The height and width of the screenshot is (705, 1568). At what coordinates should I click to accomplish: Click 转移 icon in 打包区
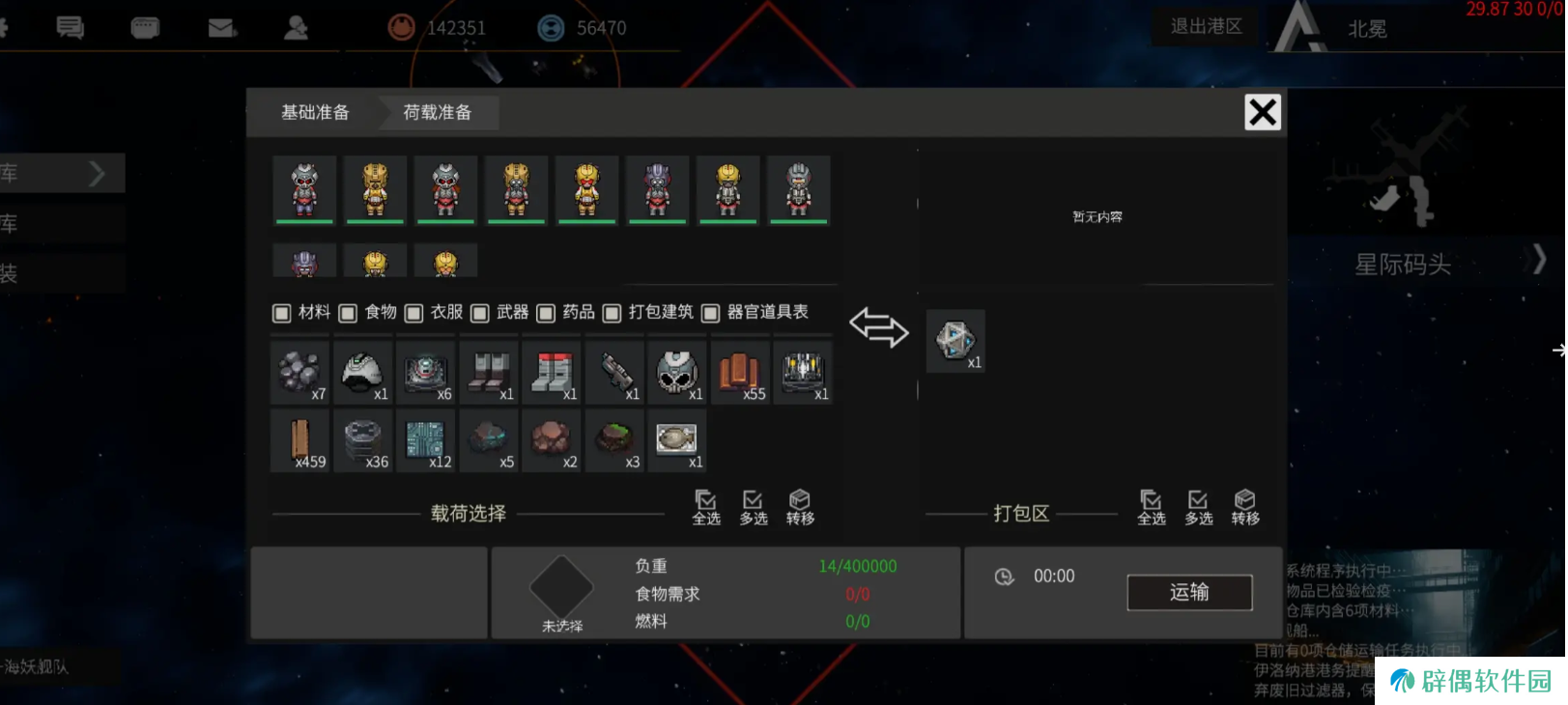[x=1244, y=507]
